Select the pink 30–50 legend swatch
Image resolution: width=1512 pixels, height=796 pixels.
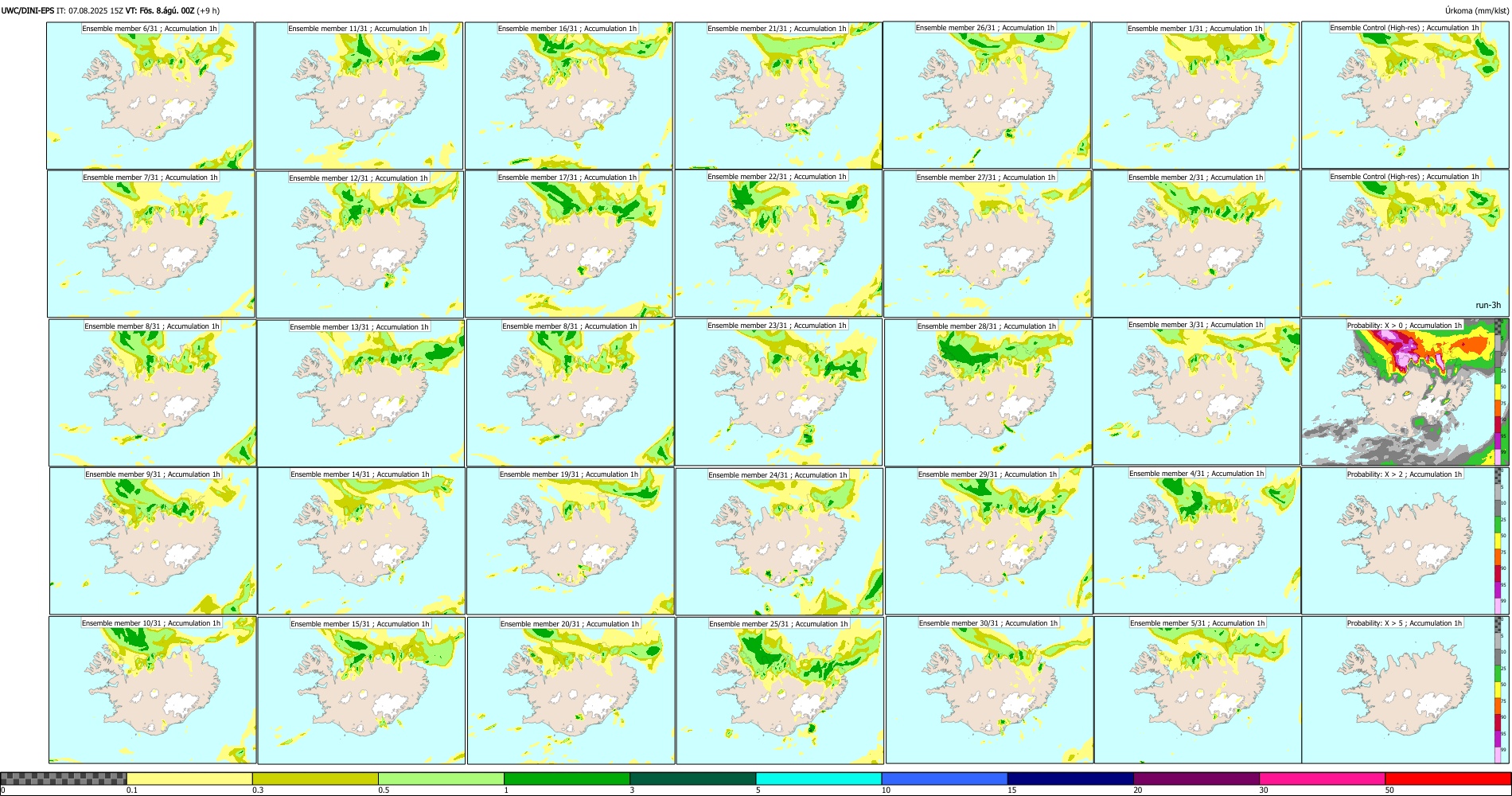(x=1322, y=778)
